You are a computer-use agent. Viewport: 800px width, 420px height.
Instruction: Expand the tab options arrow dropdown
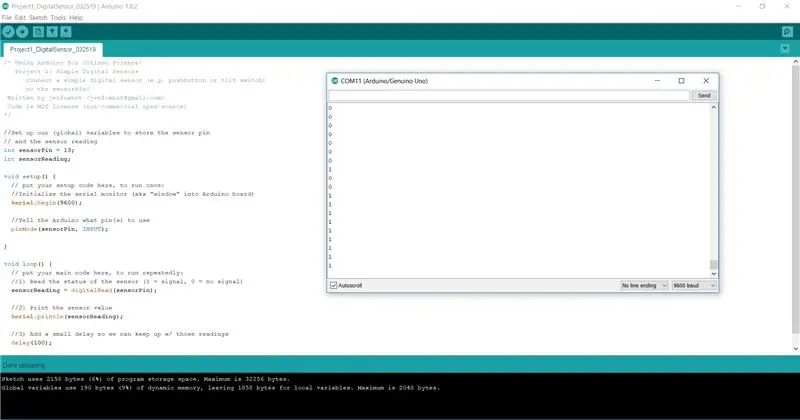785,49
